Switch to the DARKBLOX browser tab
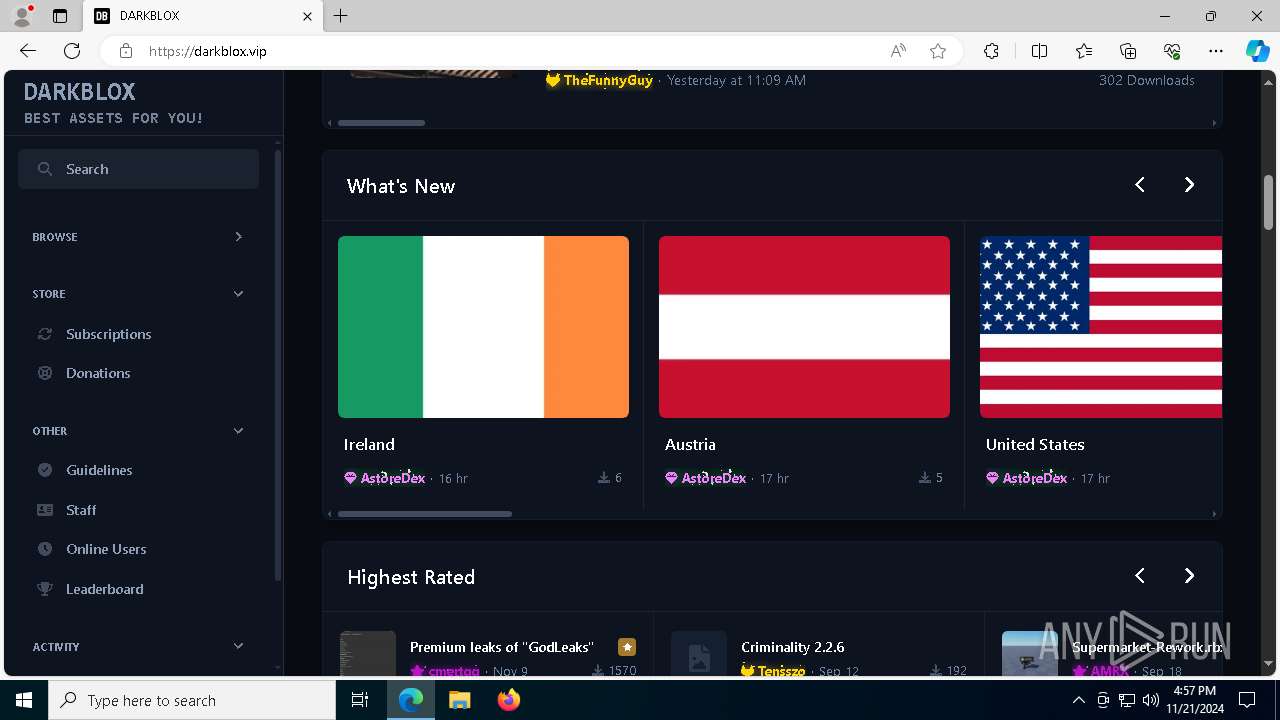This screenshot has height=720, width=1280. point(204,16)
